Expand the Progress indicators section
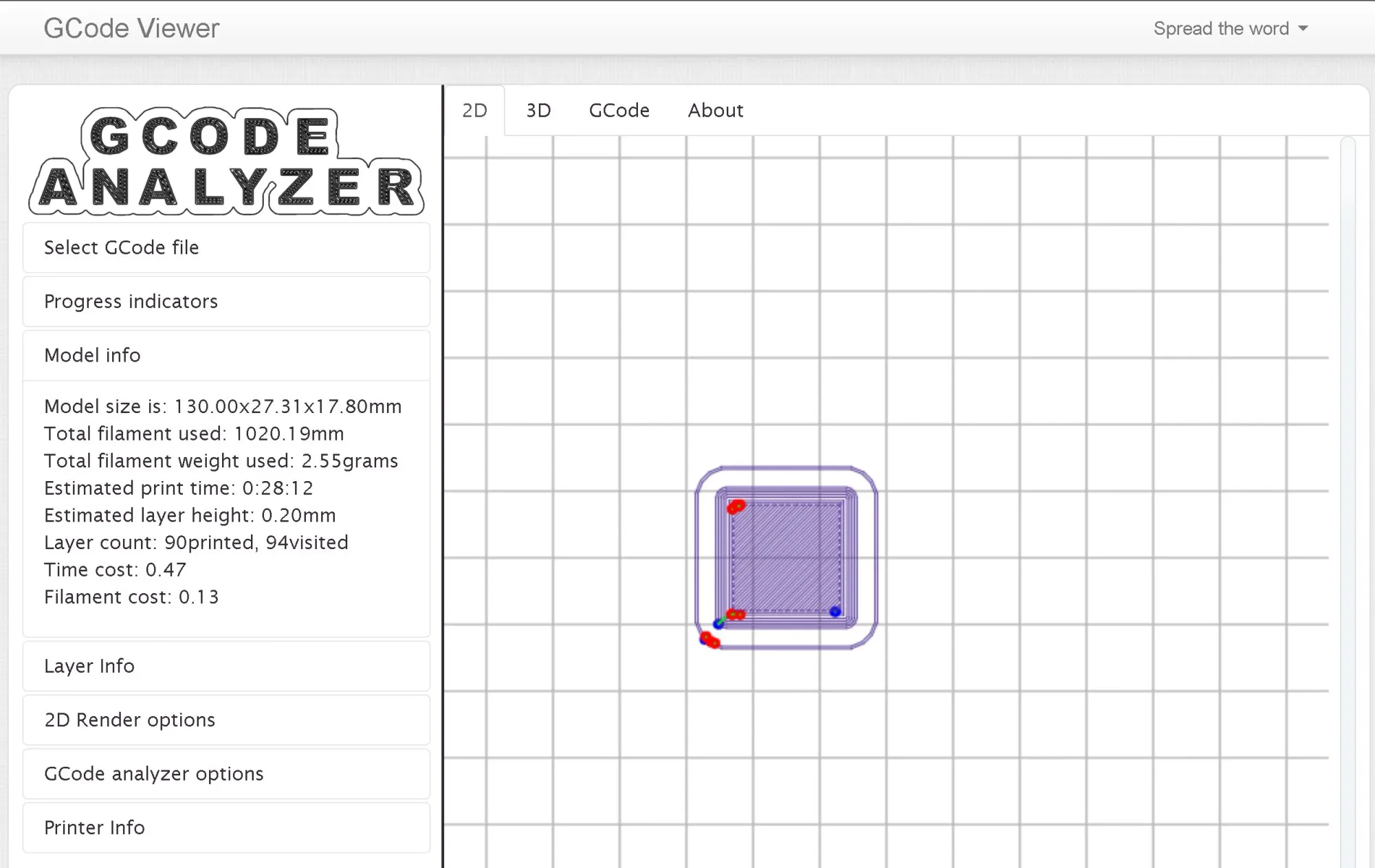The image size is (1375, 868). 131,301
